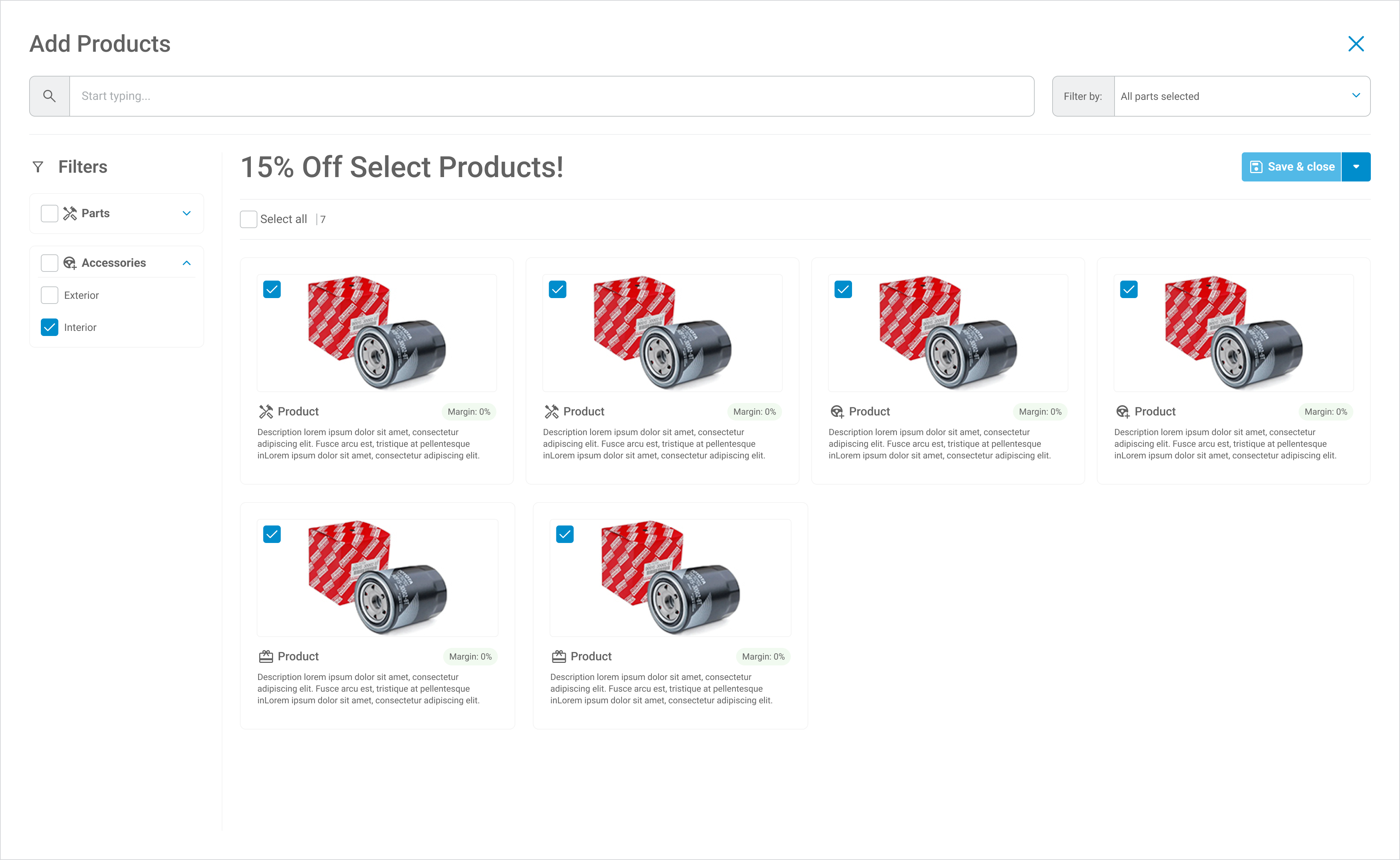Open the All parts selected dropdown
The image size is (1400, 860).
[1242, 96]
